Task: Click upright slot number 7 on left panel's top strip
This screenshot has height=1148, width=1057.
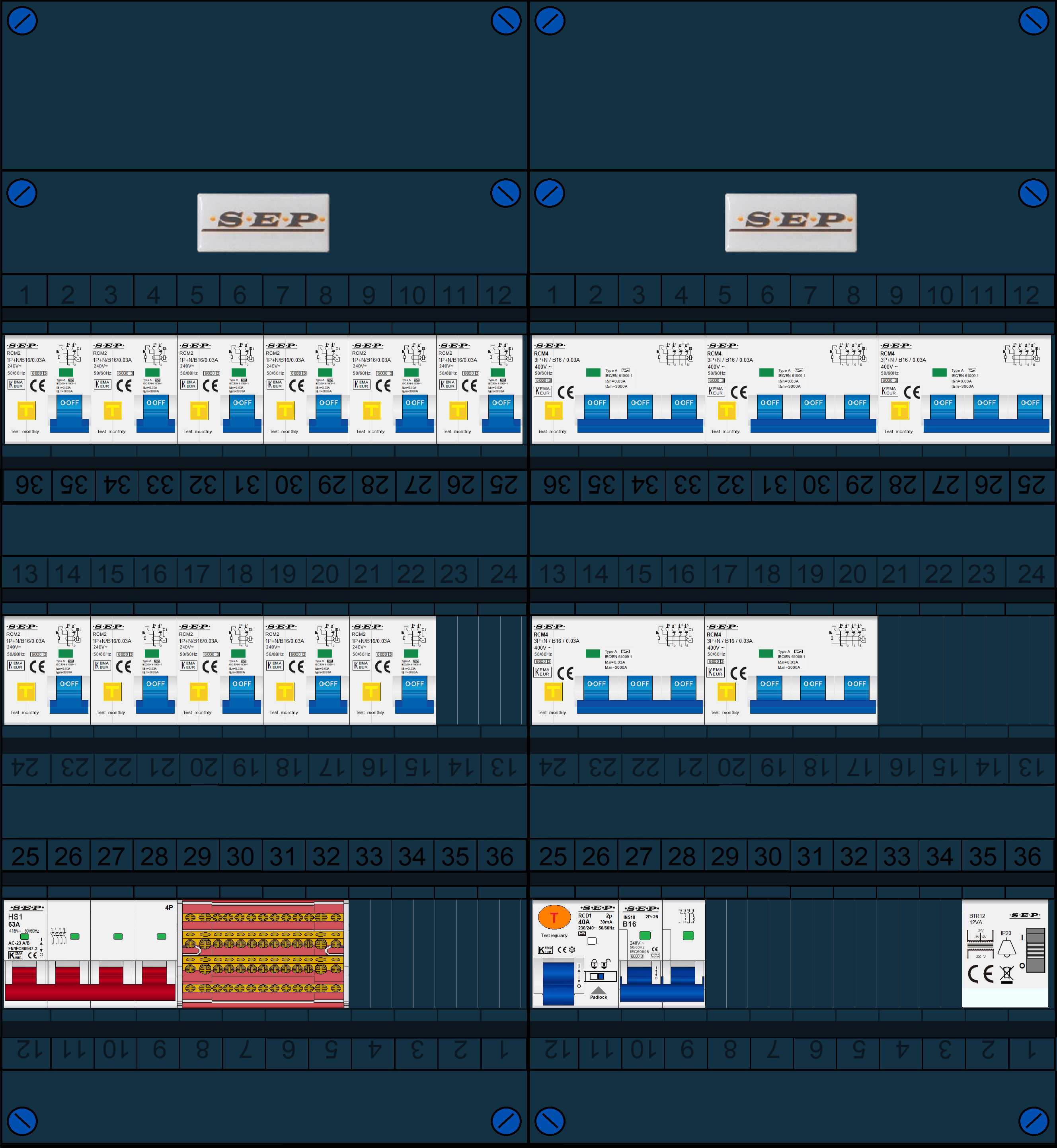Action: [x=283, y=295]
